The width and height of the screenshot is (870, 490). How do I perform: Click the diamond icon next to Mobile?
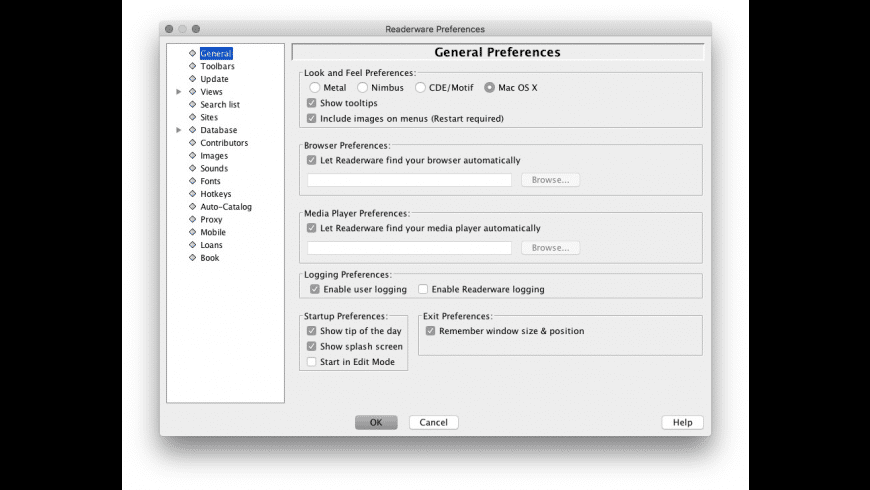[193, 232]
